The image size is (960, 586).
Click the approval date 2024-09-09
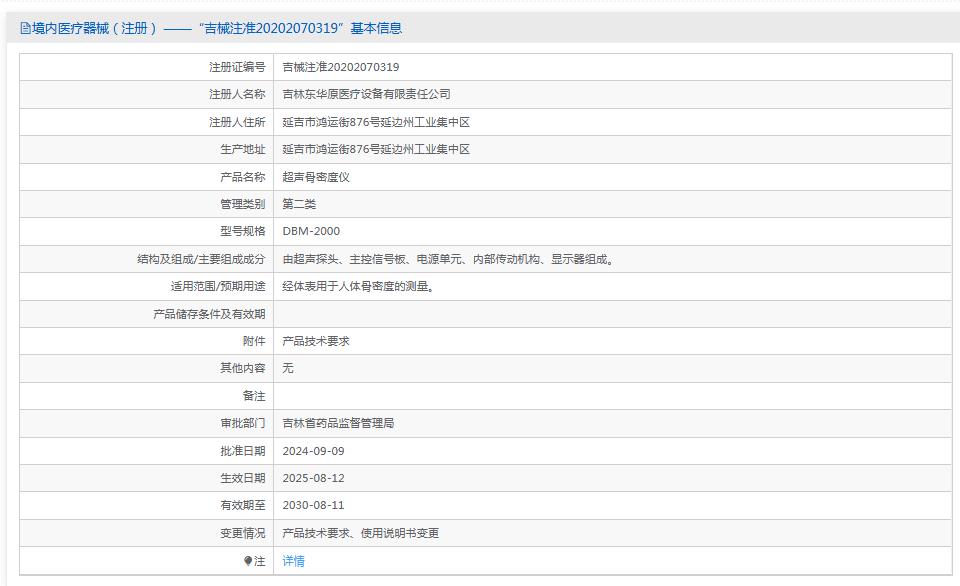[x=316, y=450]
